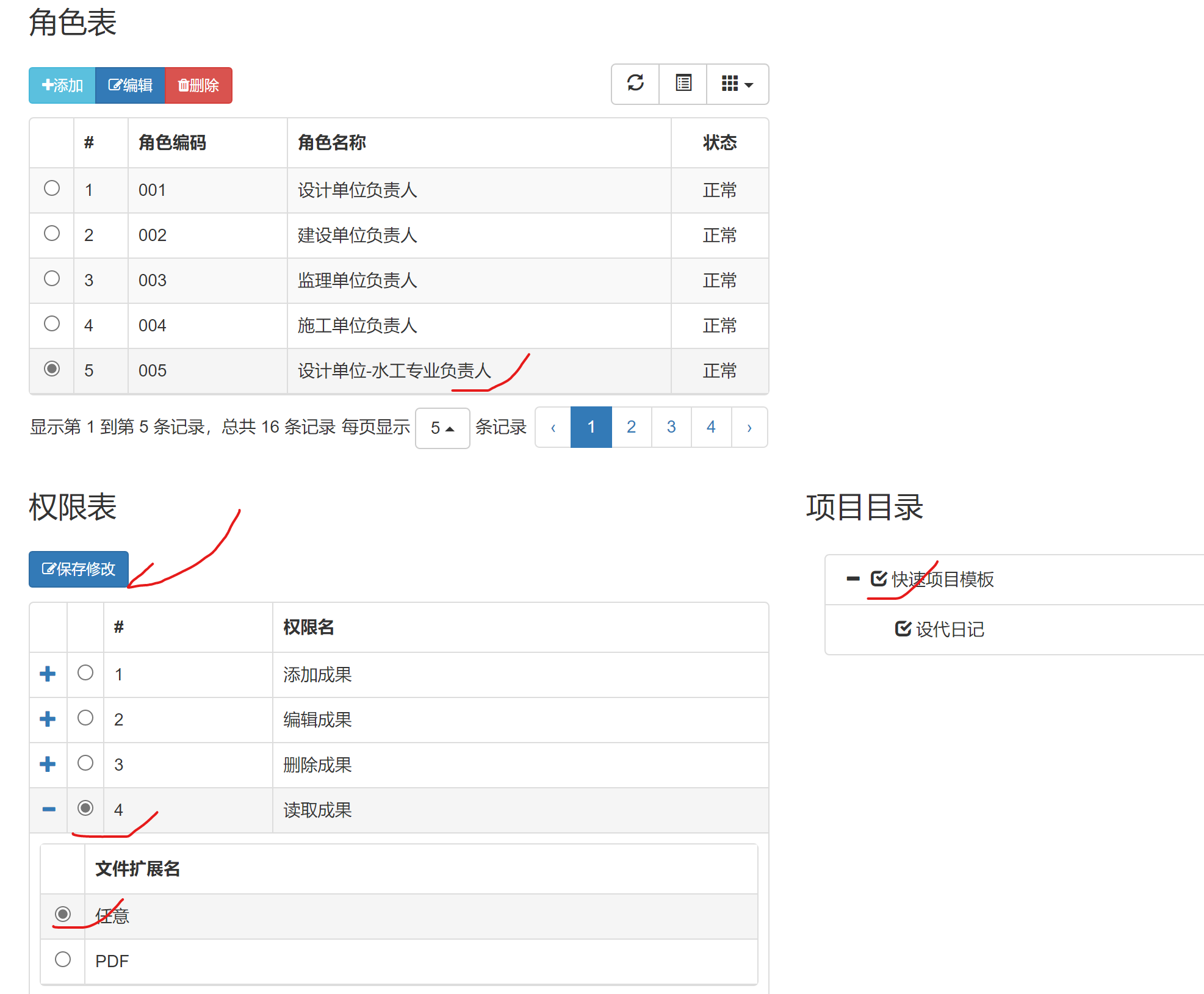Collapse the 读取成果 row minus icon
This screenshot has height=994, width=1204.
click(x=48, y=810)
